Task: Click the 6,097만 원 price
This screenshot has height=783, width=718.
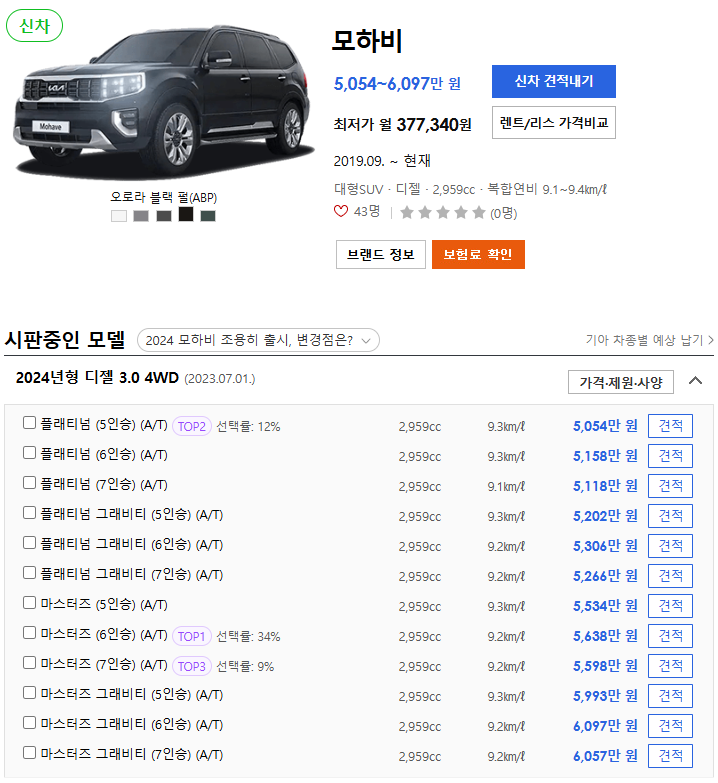Action: coord(605,726)
